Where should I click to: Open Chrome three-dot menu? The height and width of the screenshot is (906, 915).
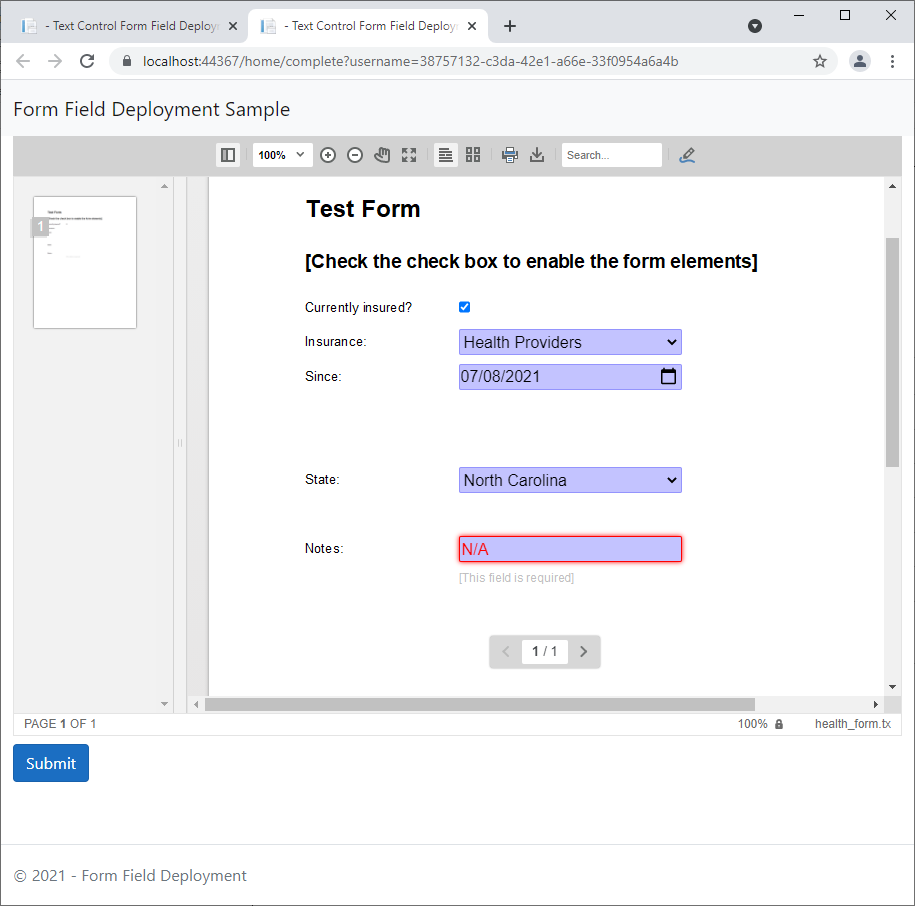(x=892, y=61)
